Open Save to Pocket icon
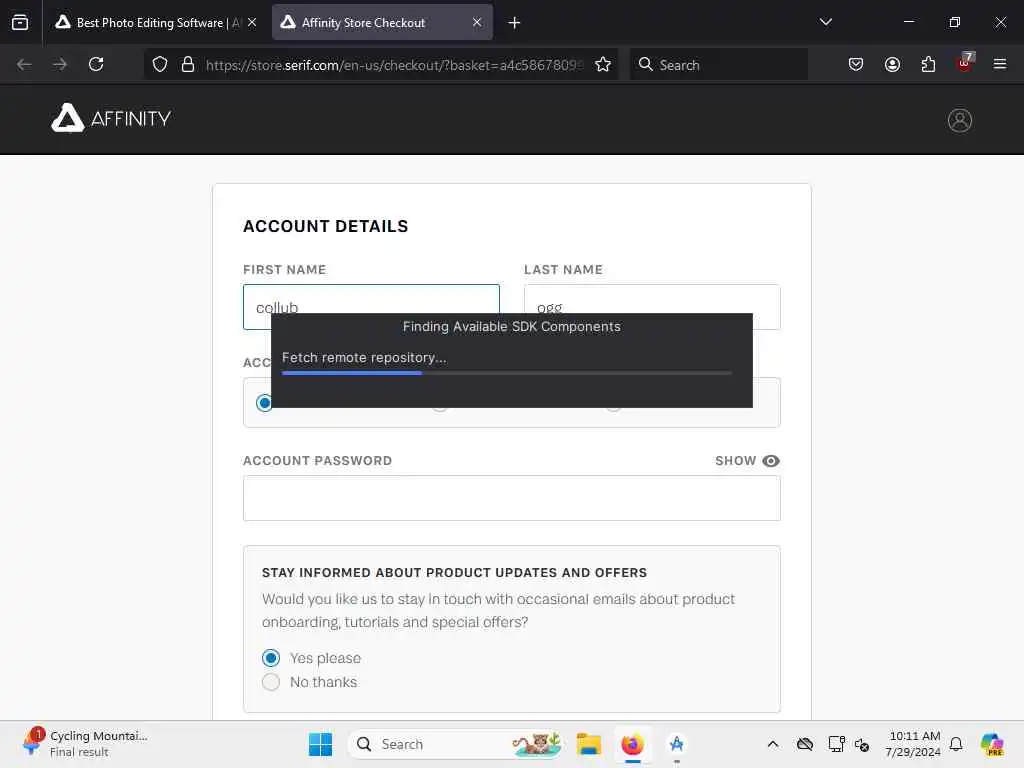 click(x=856, y=64)
